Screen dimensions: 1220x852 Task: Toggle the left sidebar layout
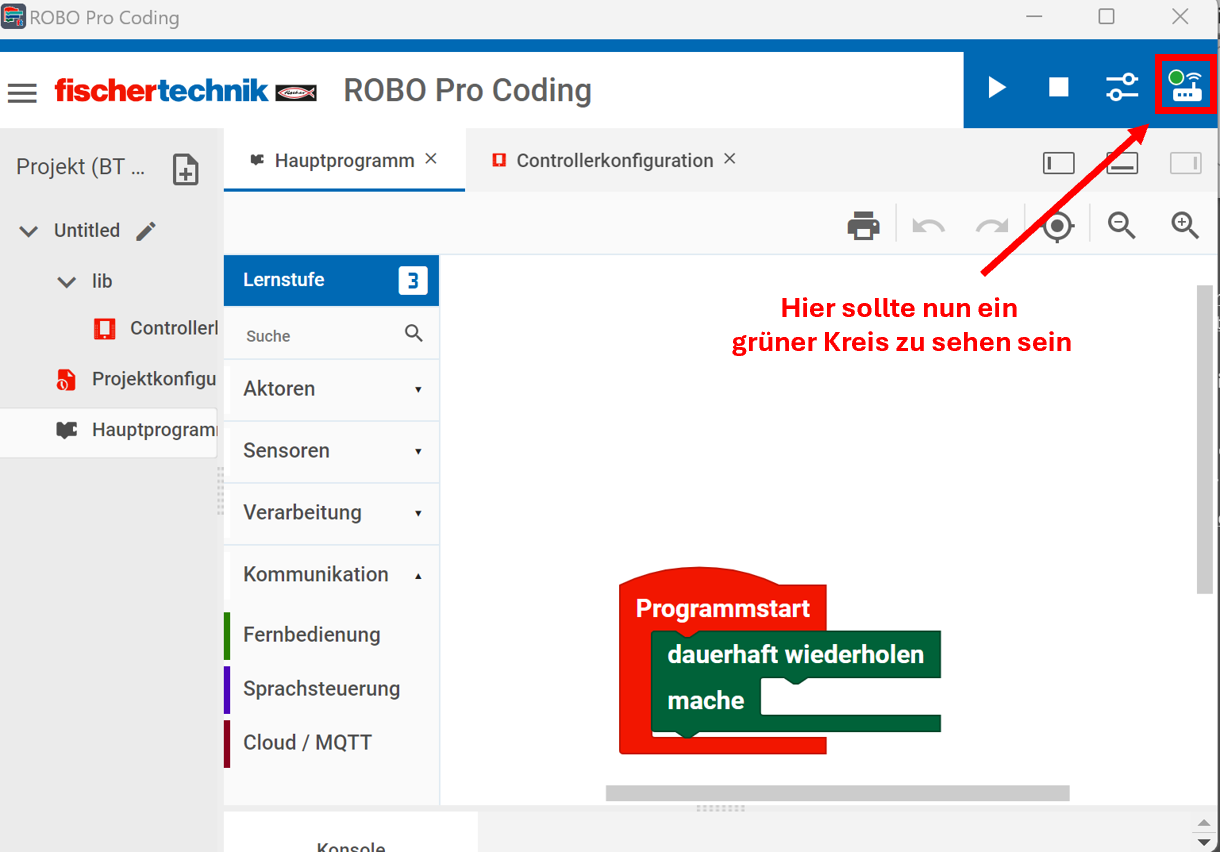tap(1058, 163)
